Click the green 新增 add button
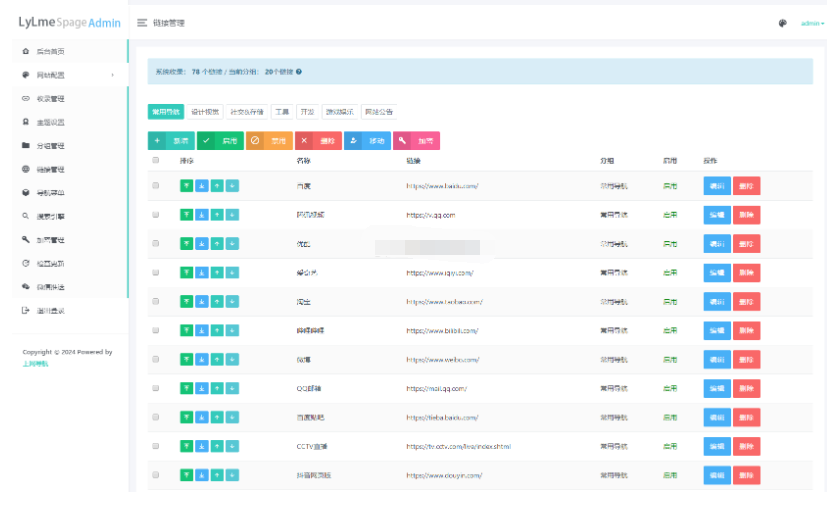This screenshot has width=827, height=507. coord(171,141)
